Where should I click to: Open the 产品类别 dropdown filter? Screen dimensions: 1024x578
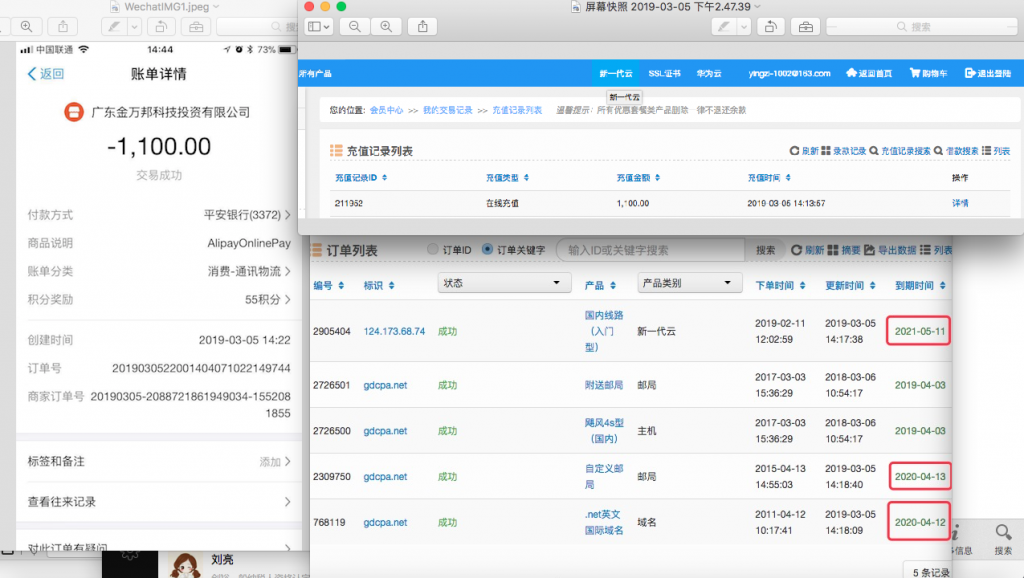(x=690, y=283)
